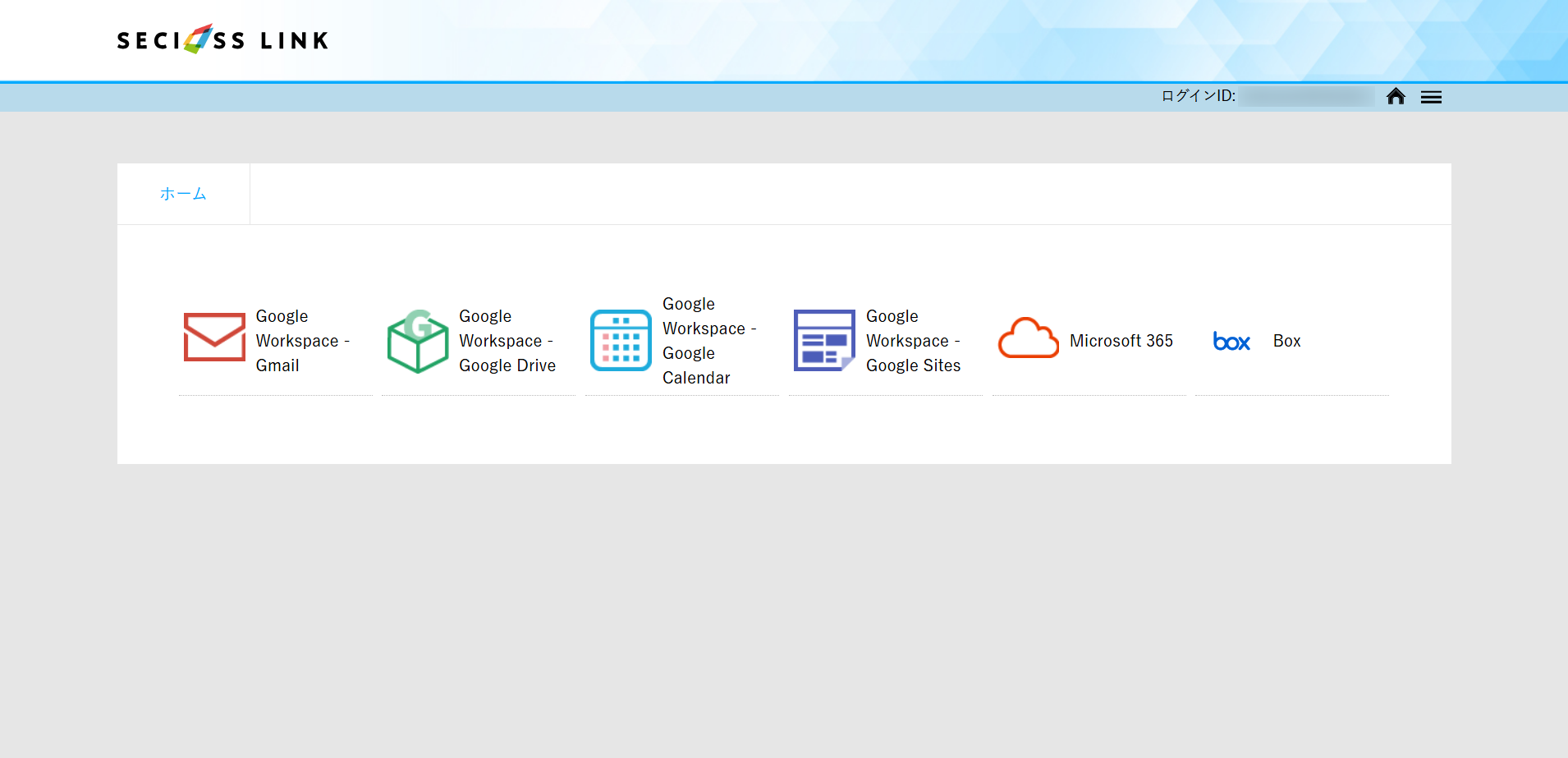Image resolution: width=1568 pixels, height=758 pixels.
Task: Launch the Microsoft 365 text link
Action: tap(1121, 341)
